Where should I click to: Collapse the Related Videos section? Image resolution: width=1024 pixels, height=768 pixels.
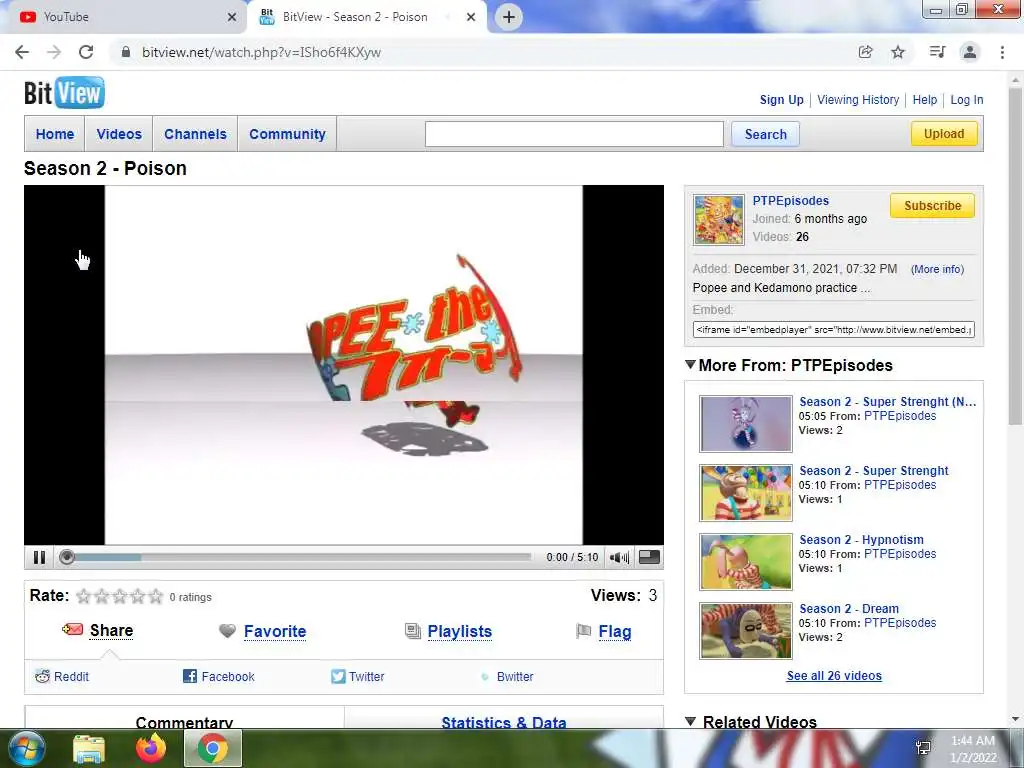[690, 721]
